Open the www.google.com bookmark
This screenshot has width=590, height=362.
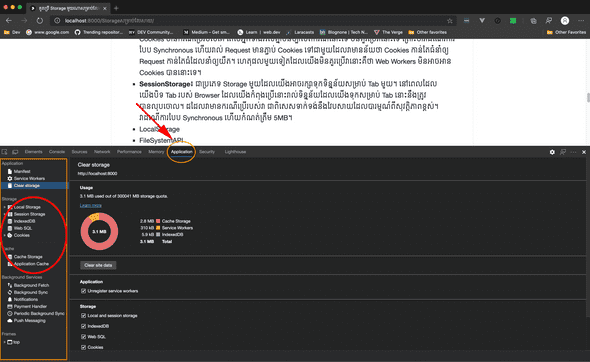click(x=47, y=32)
